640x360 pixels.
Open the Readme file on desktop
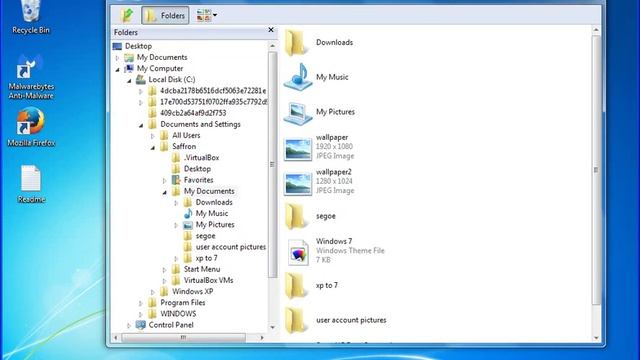click(31, 184)
